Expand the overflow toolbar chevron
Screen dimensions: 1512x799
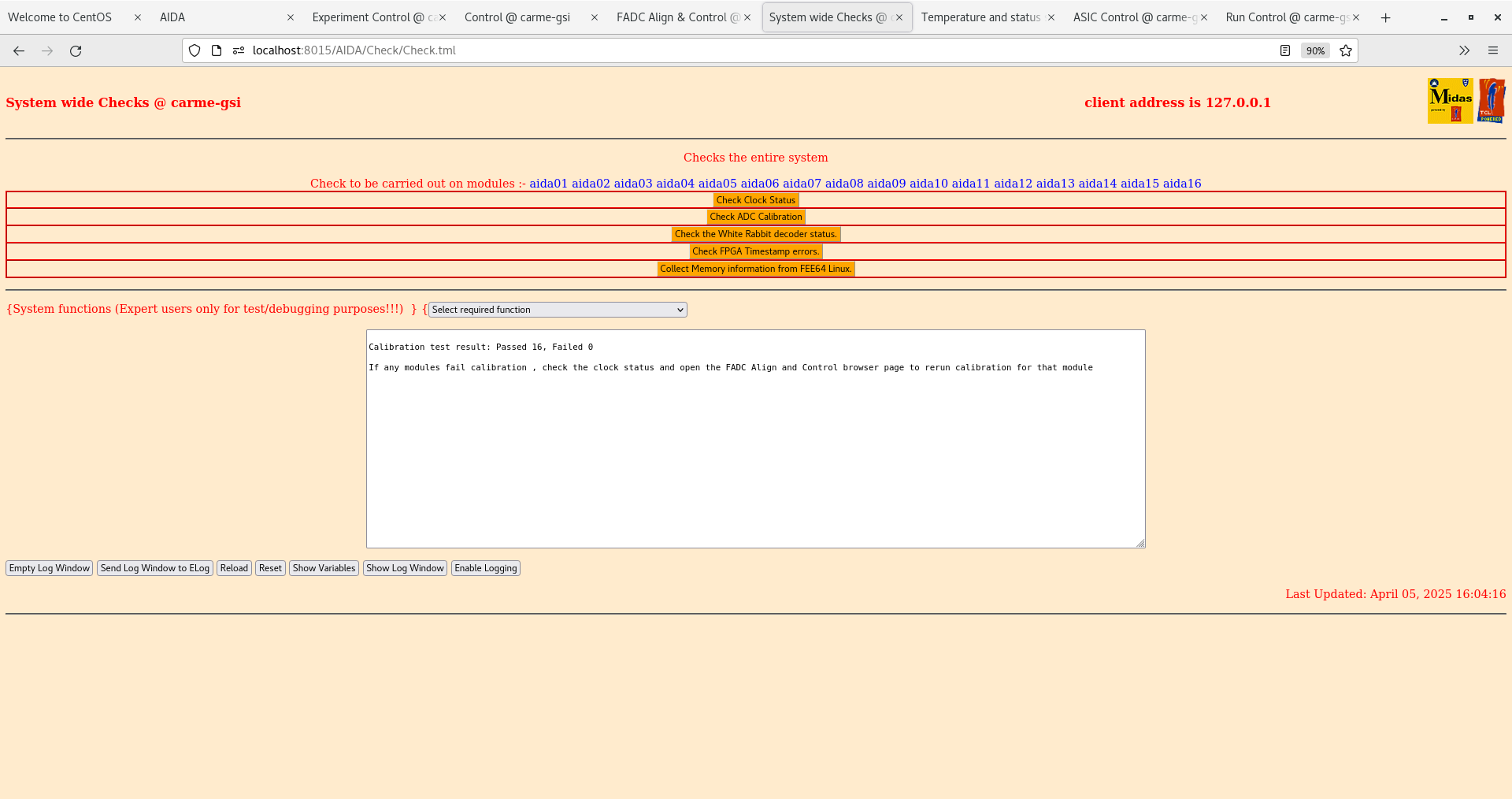click(x=1464, y=50)
